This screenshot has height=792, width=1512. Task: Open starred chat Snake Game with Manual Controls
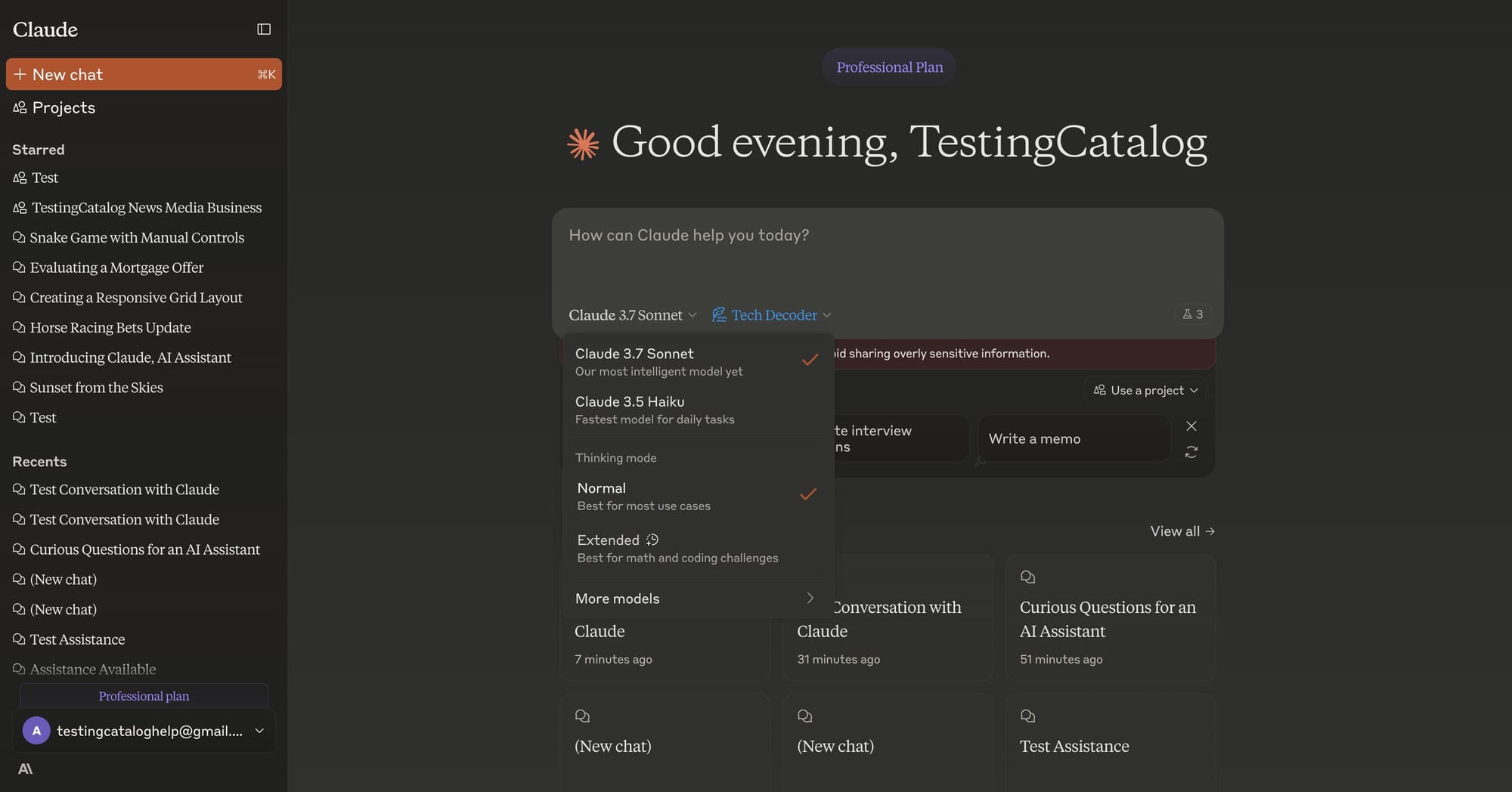pos(137,237)
